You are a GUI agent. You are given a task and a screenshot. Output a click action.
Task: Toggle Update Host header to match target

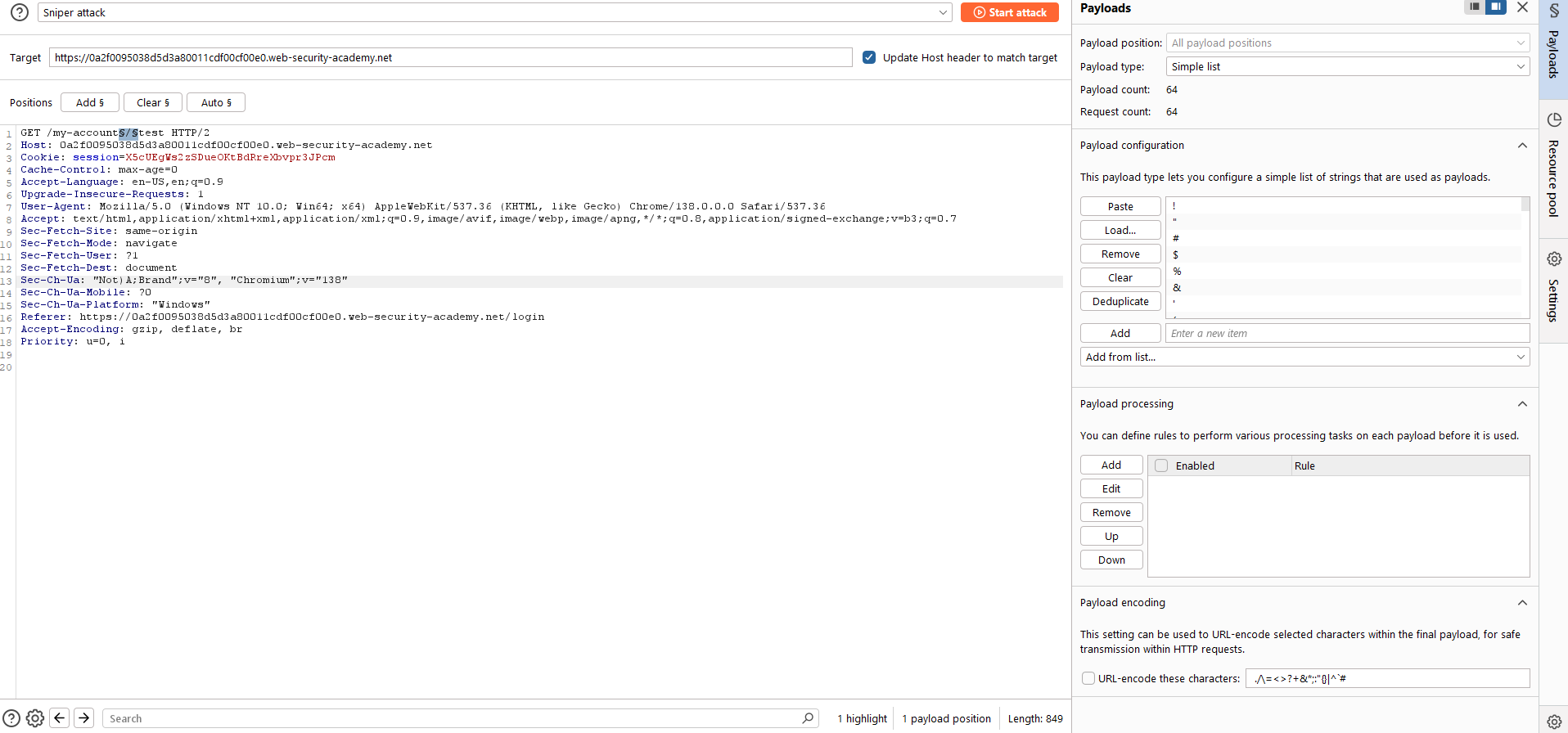click(x=869, y=57)
